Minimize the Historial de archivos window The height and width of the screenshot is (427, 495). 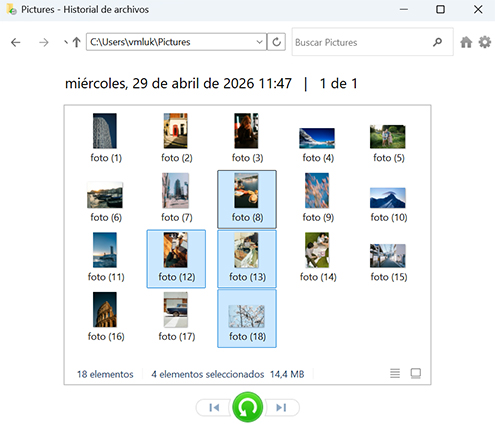[x=404, y=9]
